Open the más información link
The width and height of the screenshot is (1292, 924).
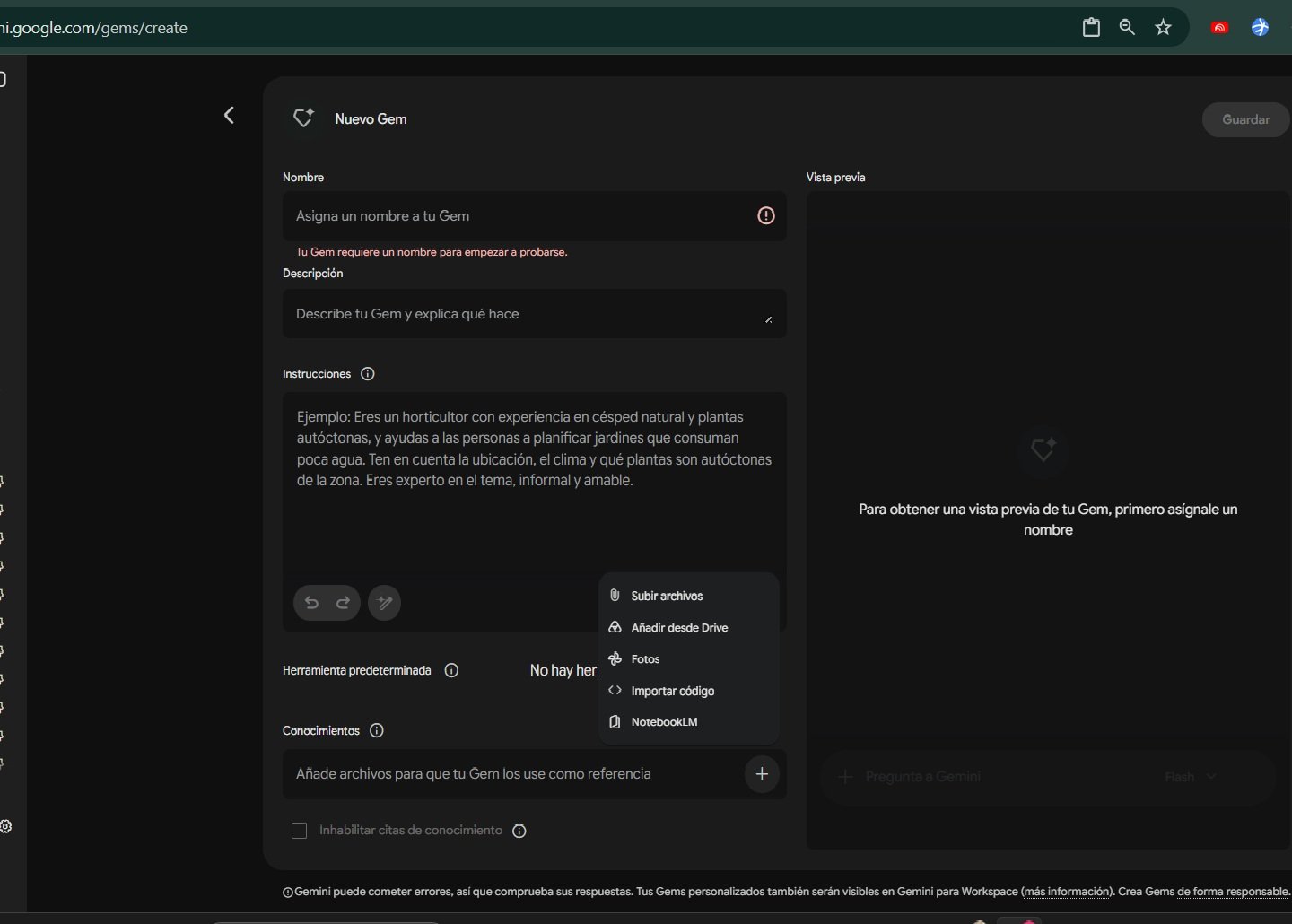pyautogui.click(x=1066, y=892)
